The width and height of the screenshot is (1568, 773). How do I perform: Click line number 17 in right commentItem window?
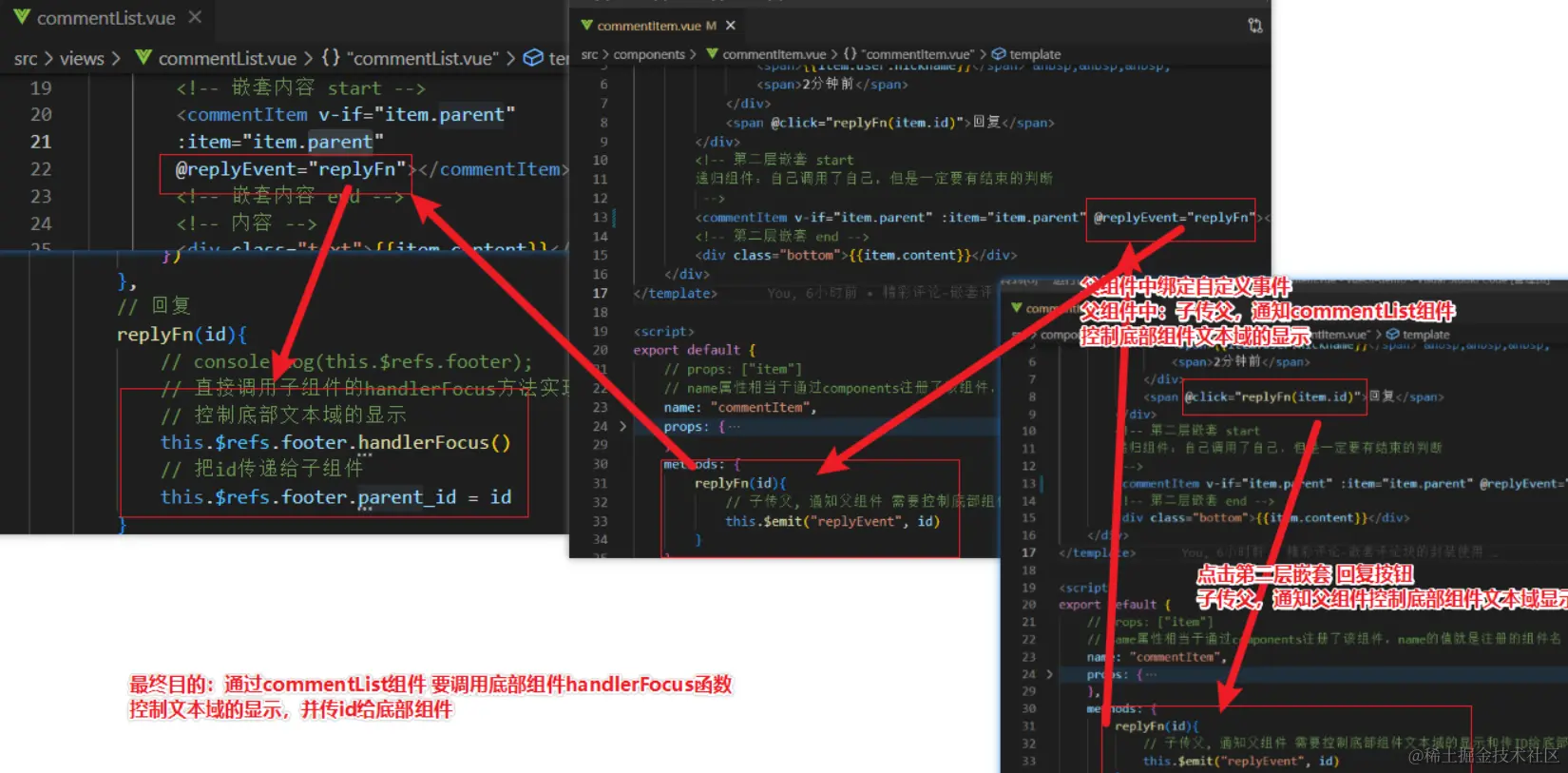tap(1028, 552)
